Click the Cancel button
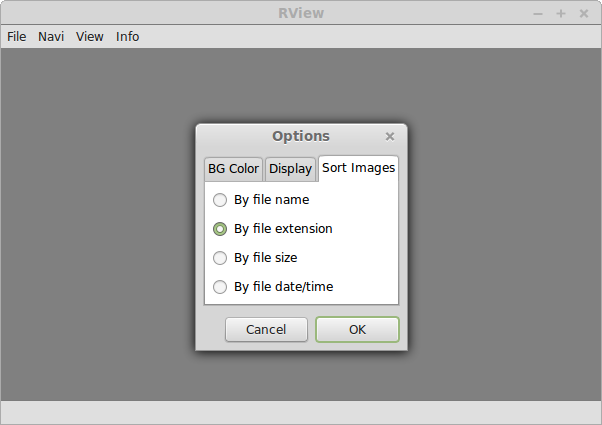The width and height of the screenshot is (602, 425). pos(266,329)
